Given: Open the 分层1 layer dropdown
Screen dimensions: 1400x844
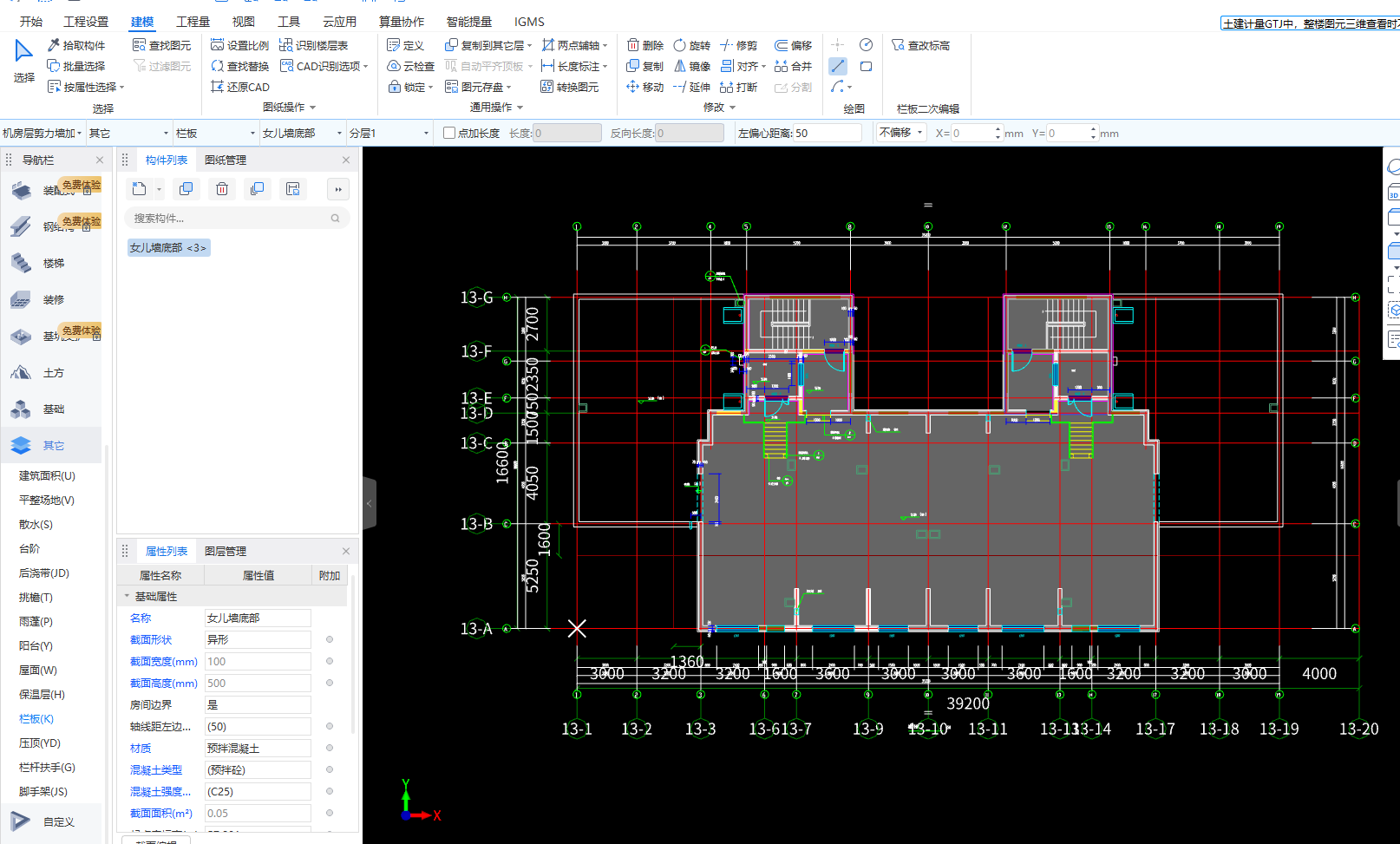Looking at the screenshot, I should [x=389, y=133].
